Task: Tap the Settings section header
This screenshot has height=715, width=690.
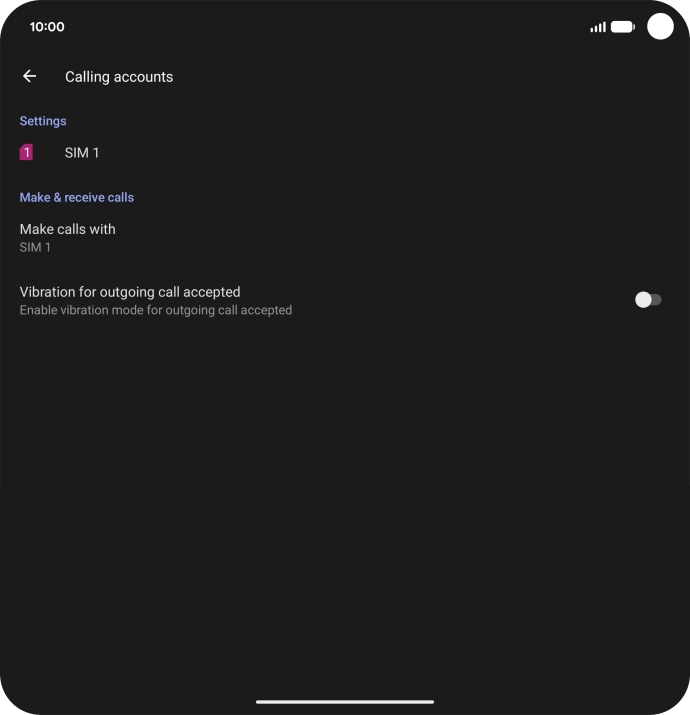Action: tap(43, 121)
